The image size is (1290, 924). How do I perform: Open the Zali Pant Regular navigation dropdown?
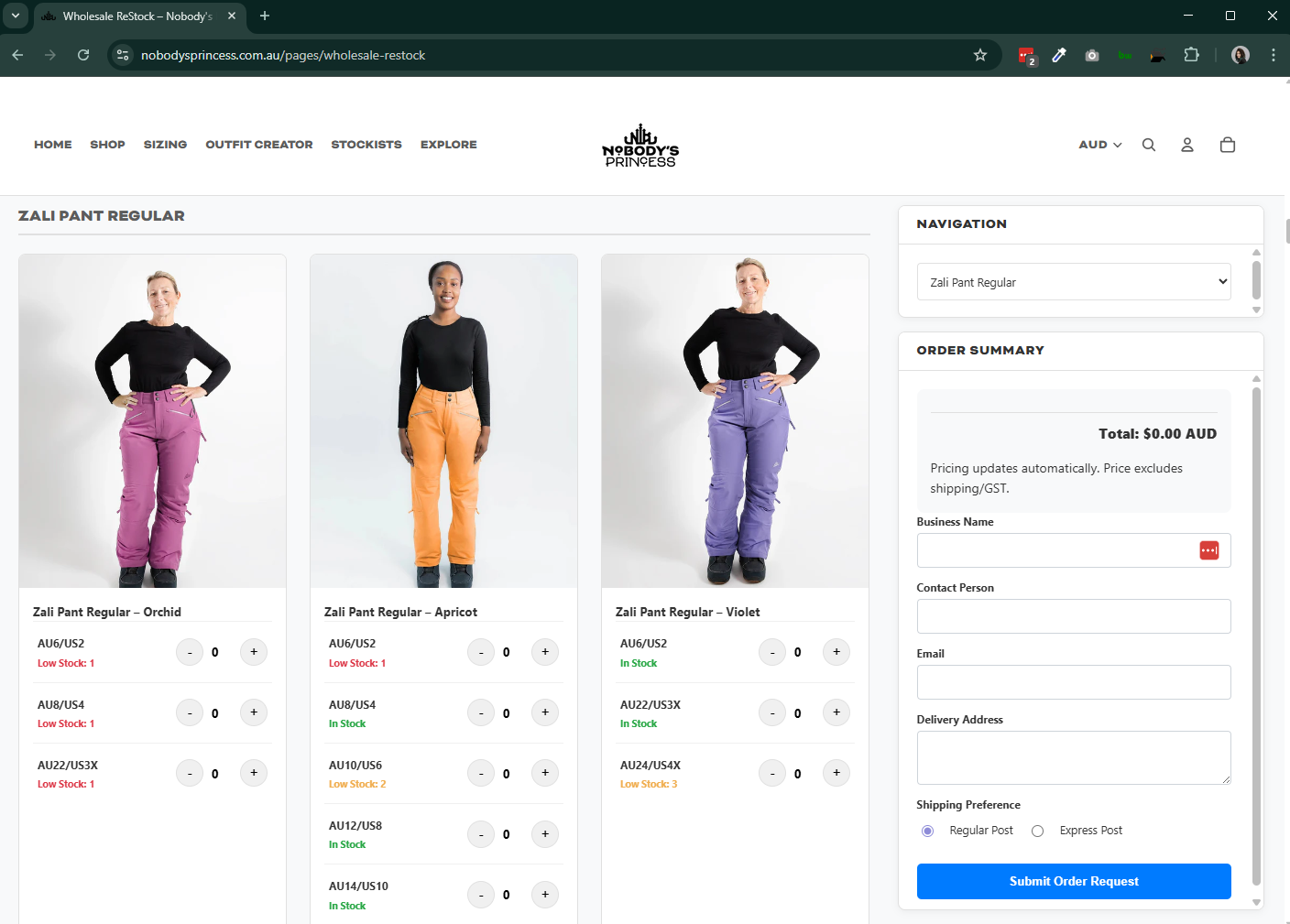pyautogui.click(x=1073, y=282)
